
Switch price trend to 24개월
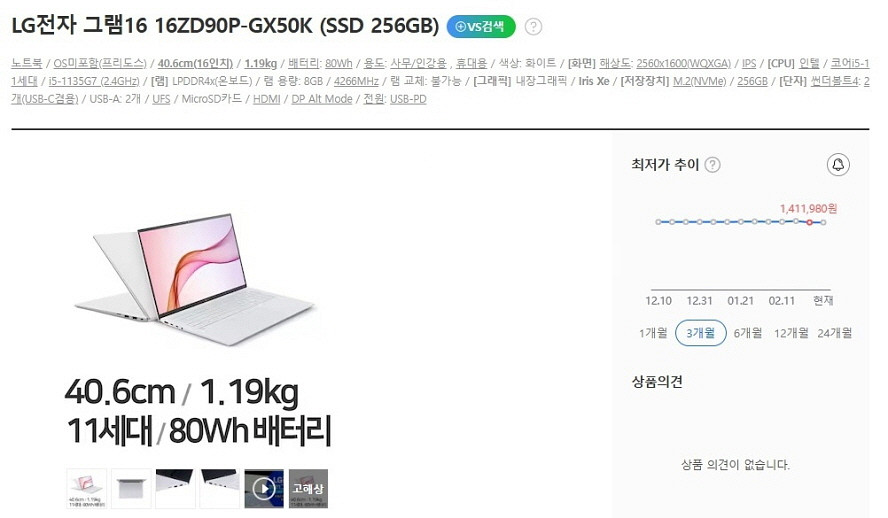835,333
